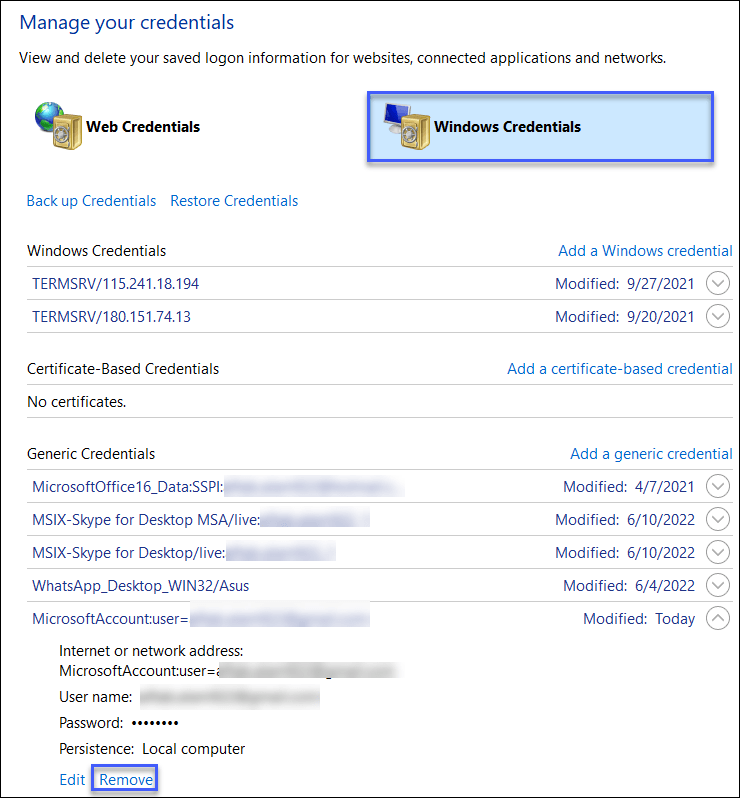Select MicrosoftOffice16_Data:SSPI credential name

pyautogui.click(x=128, y=487)
